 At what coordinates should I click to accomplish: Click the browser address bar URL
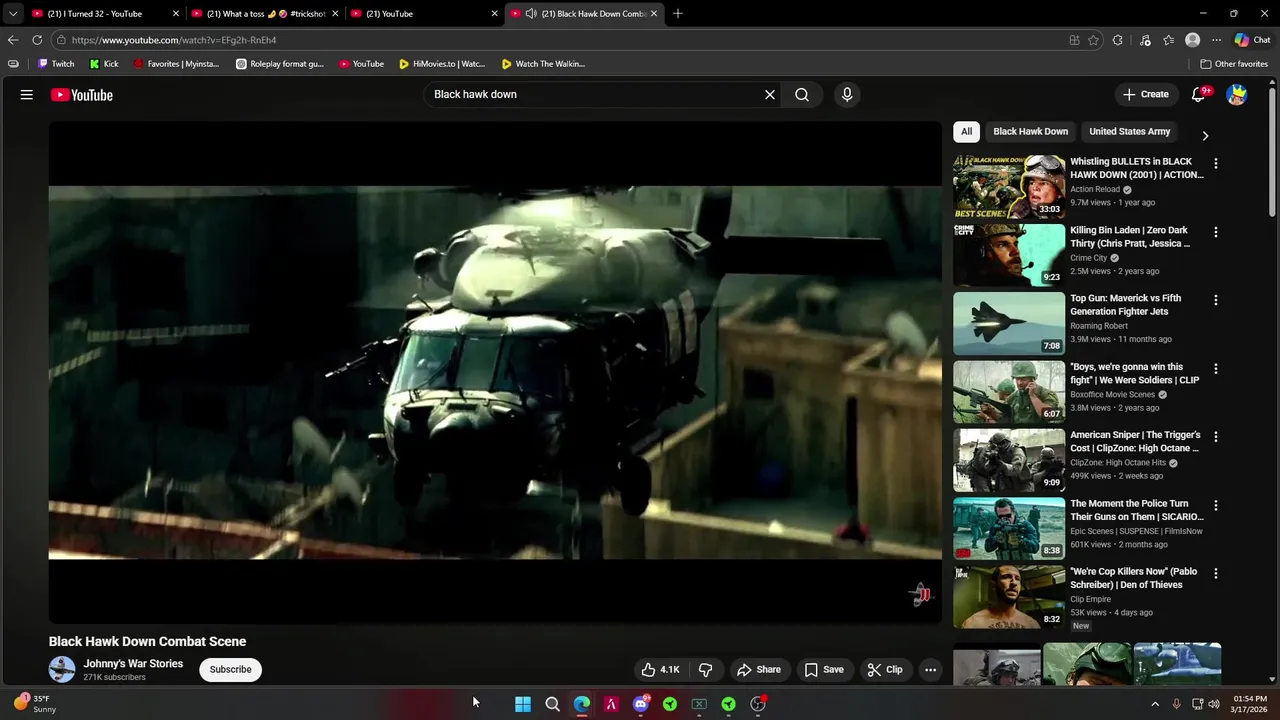pyautogui.click(x=174, y=40)
